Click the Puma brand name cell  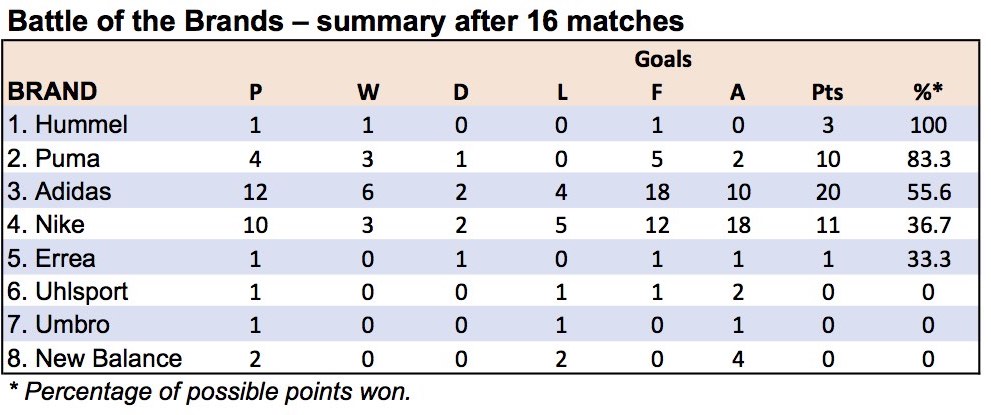(x=54, y=158)
